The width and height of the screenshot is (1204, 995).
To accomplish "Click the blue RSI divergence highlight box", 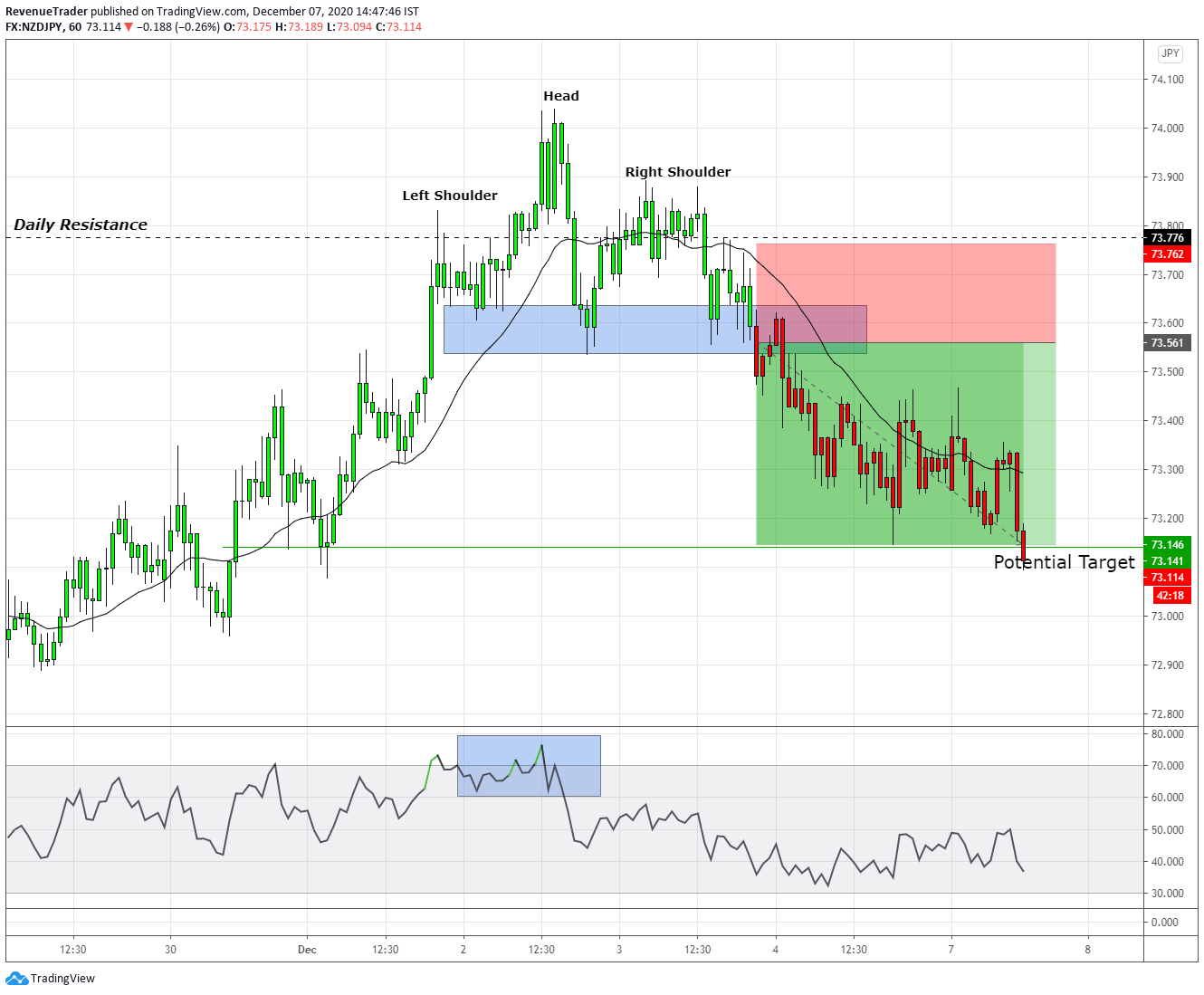I will click(x=529, y=766).
